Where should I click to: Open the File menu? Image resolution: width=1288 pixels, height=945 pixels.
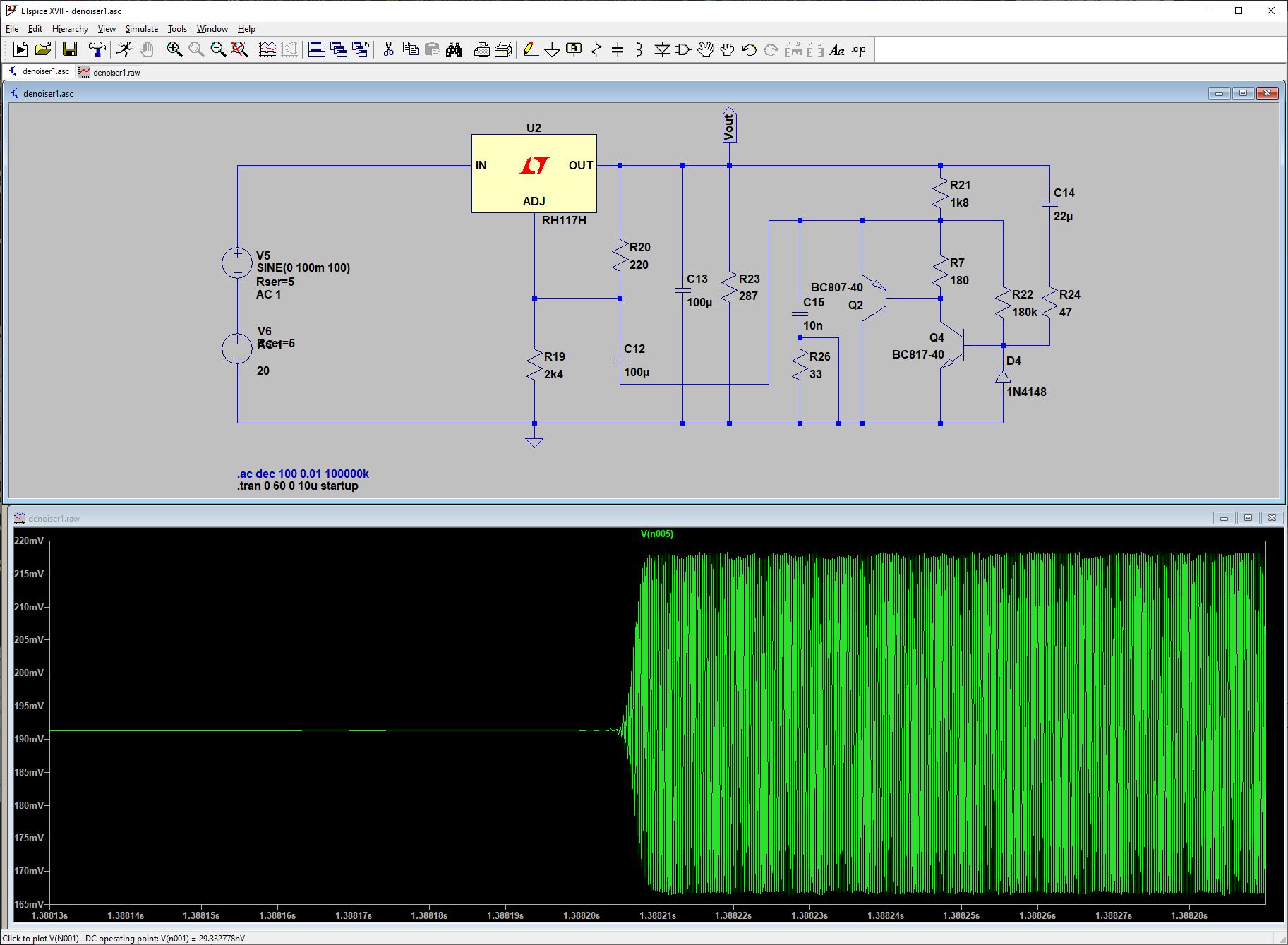(12, 29)
